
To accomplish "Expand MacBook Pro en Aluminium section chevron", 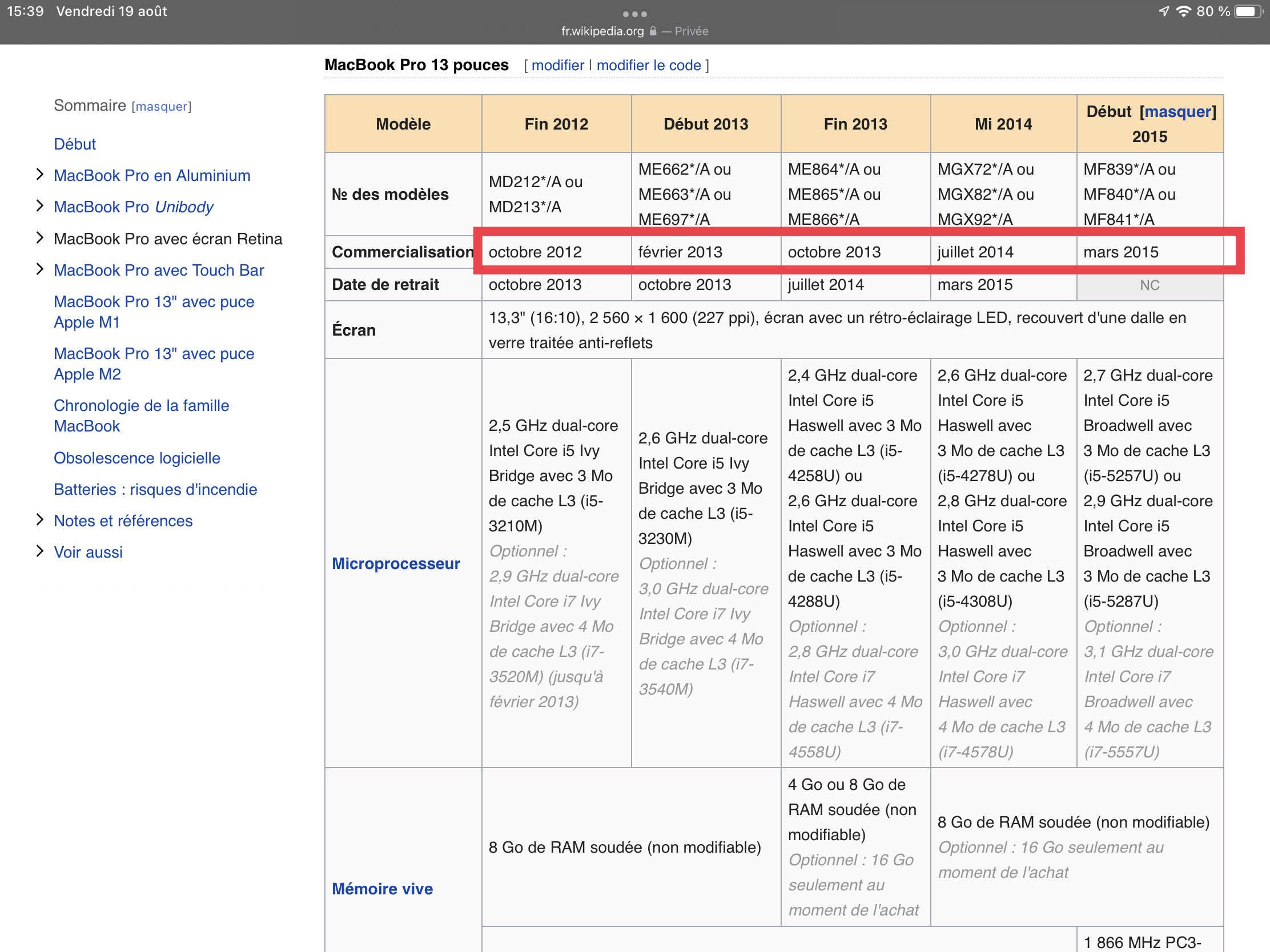I will pos(39,175).
